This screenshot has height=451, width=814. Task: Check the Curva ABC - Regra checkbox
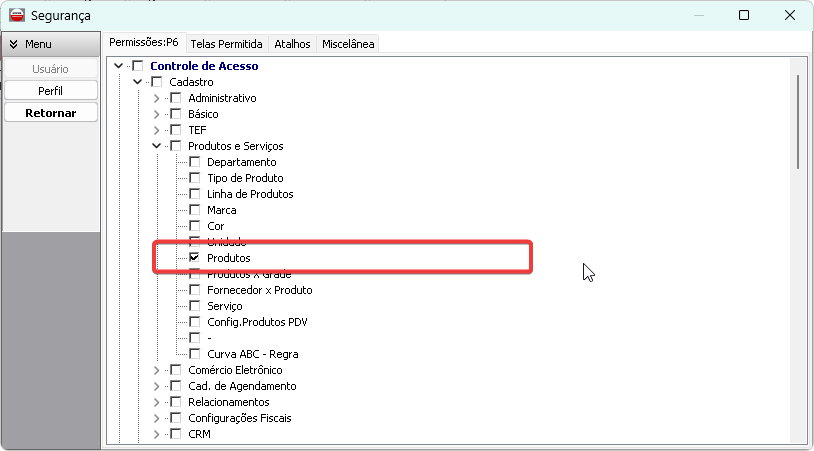pyautogui.click(x=195, y=354)
